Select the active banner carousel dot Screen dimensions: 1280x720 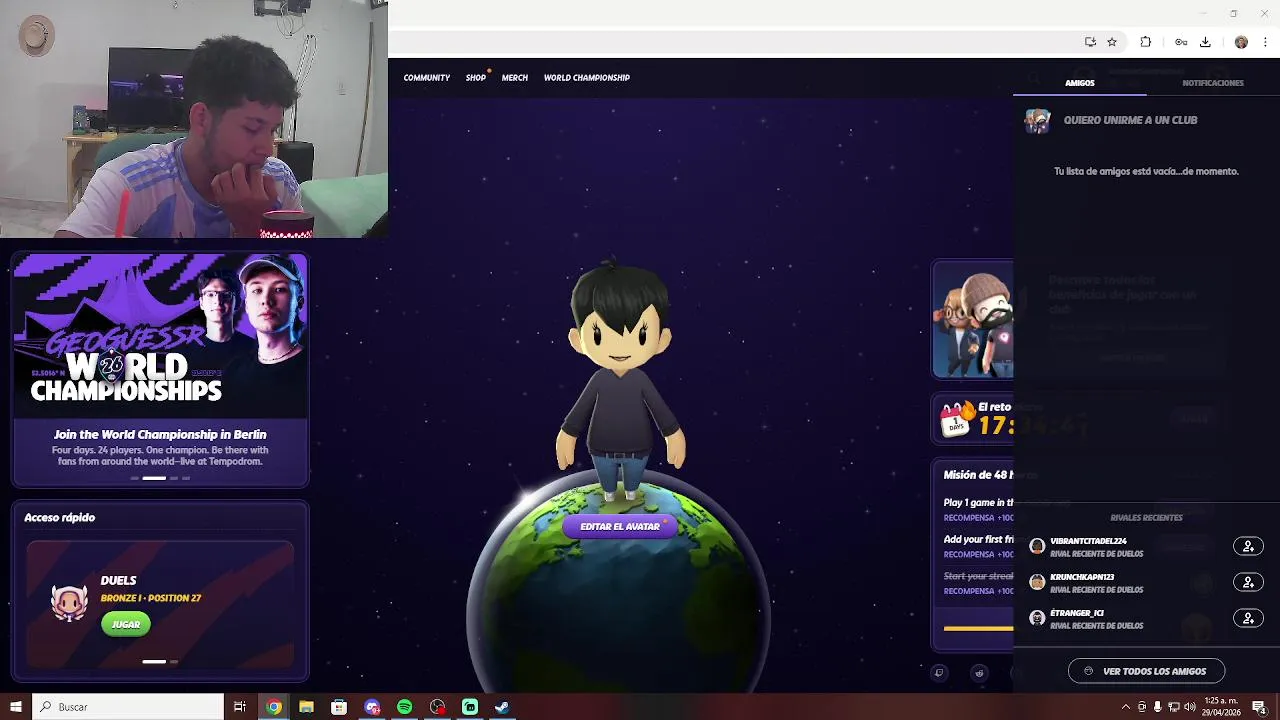[x=154, y=478]
